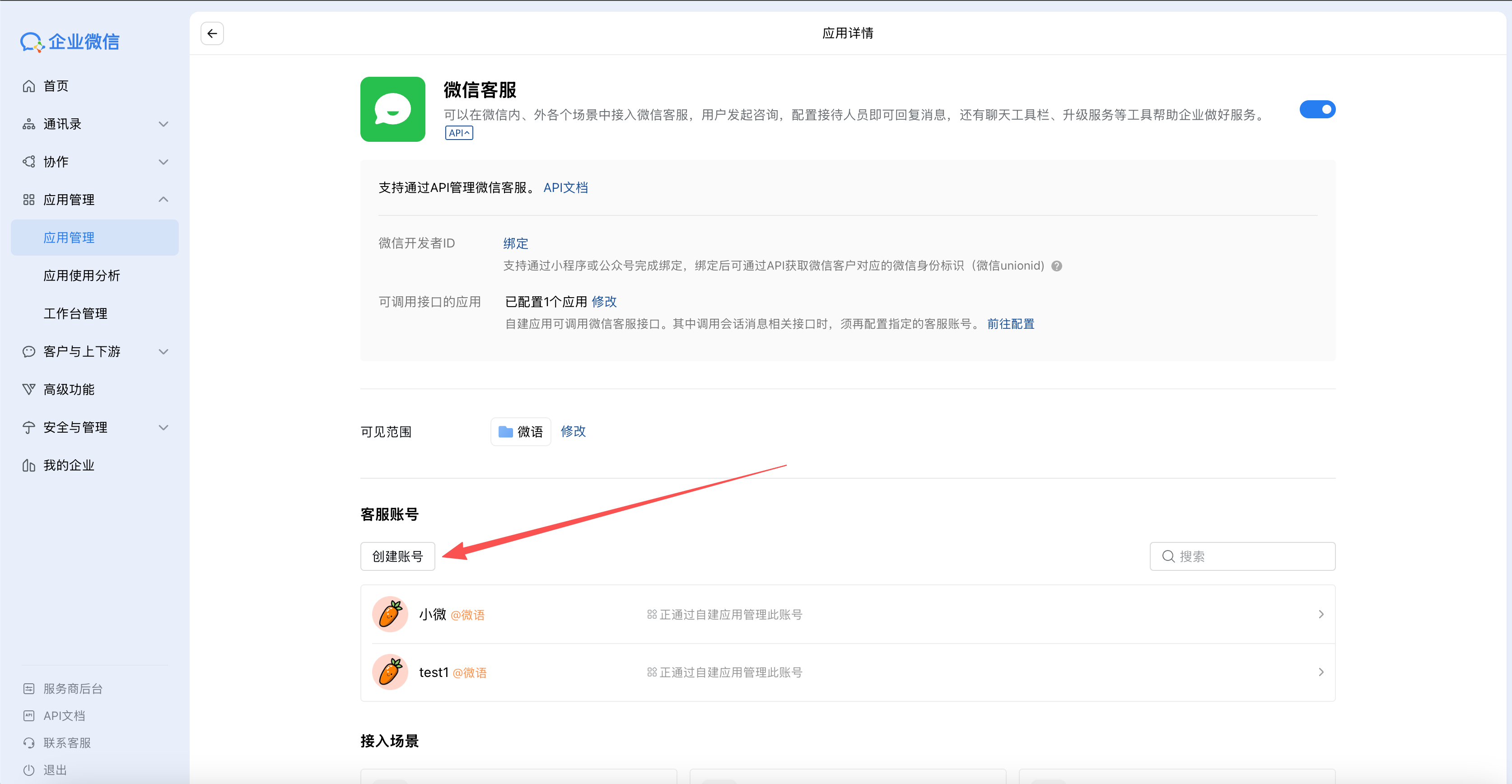1512x784 pixels.
Task: Expand the 安全与管理 chevron
Action: (x=164, y=427)
